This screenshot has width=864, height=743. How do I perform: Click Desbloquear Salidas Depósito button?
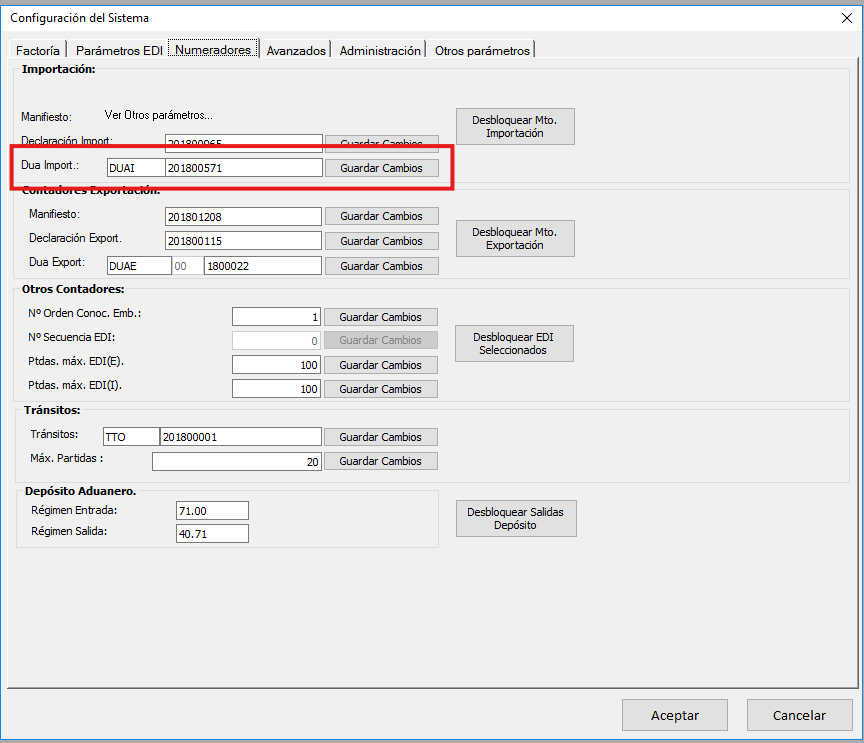coord(515,518)
